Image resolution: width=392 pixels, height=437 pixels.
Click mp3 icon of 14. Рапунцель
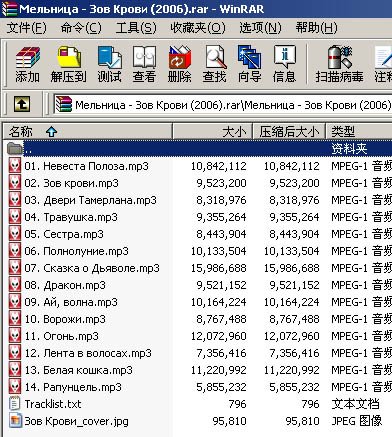coord(15,387)
